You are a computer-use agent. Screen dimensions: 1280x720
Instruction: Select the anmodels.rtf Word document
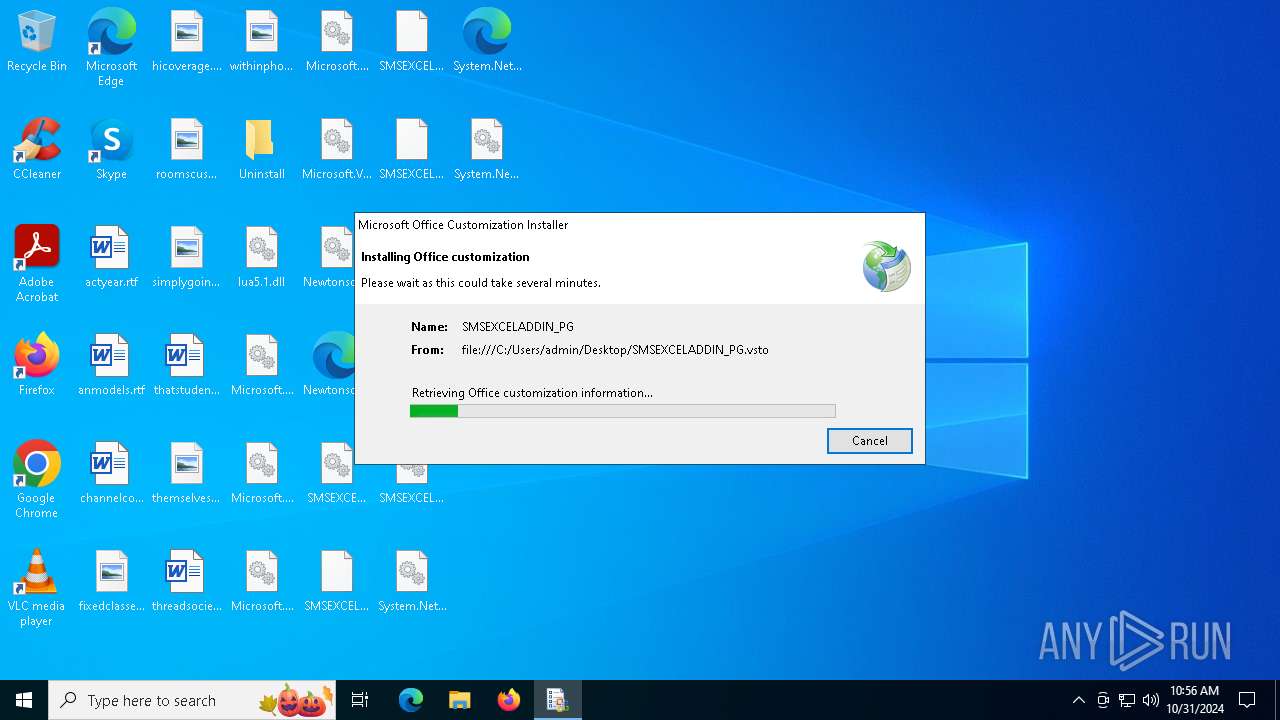coord(111,366)
